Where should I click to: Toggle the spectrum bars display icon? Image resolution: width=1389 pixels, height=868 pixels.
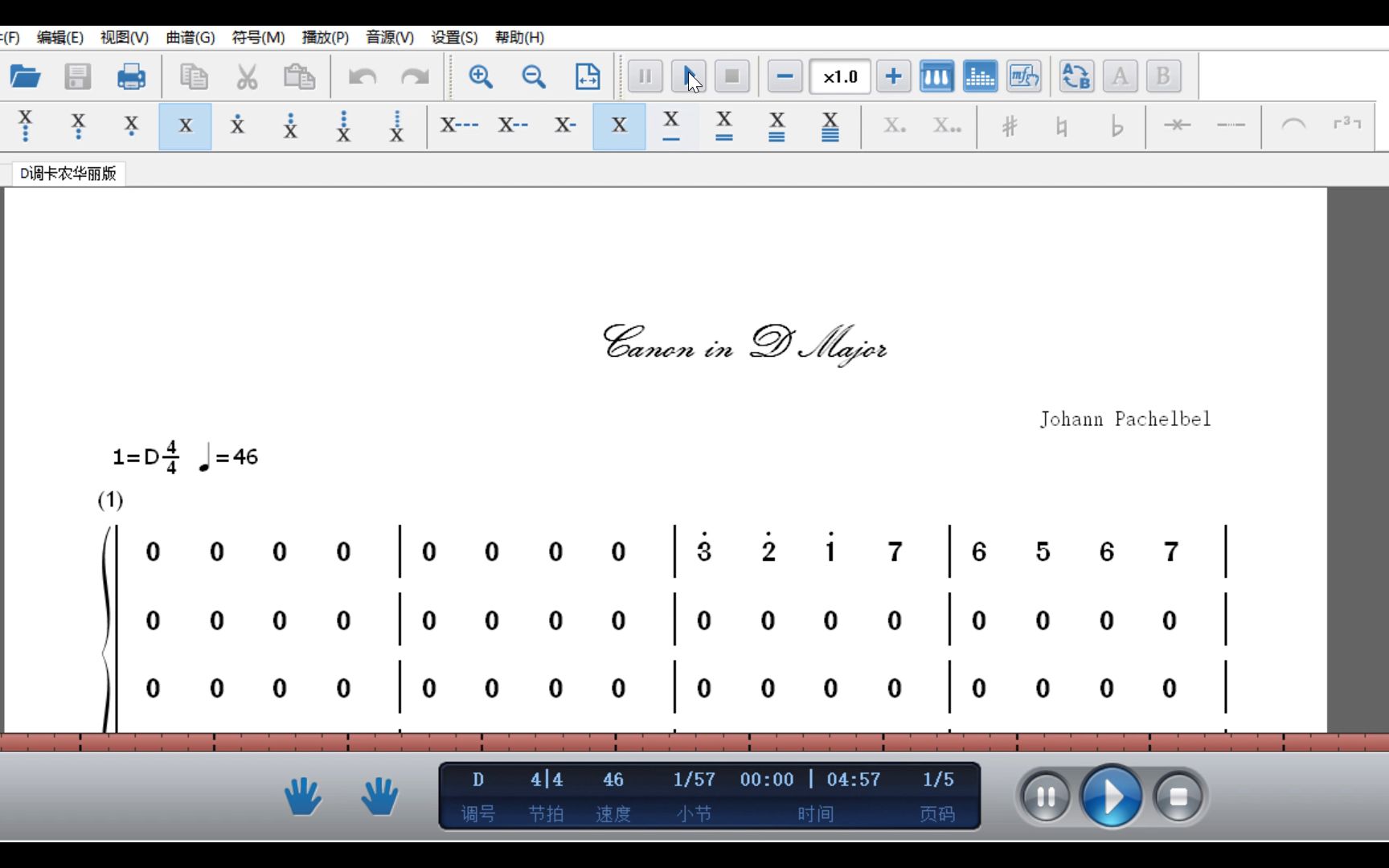pos(980,77)
